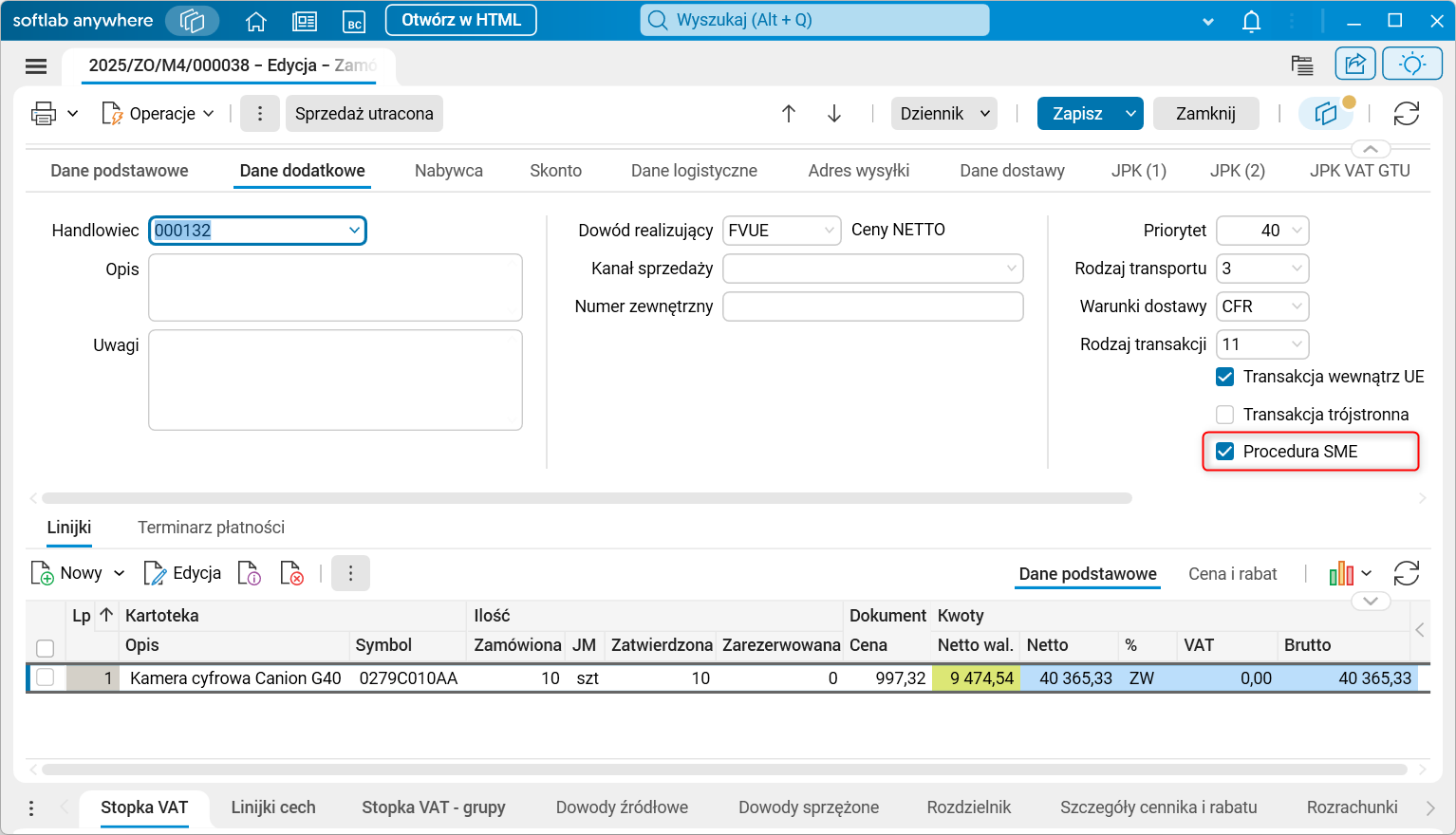The height and width of the screenshot is (835, 1456).
Task: Open the Zapisz split-button arrow
Action: point(1130,114)
